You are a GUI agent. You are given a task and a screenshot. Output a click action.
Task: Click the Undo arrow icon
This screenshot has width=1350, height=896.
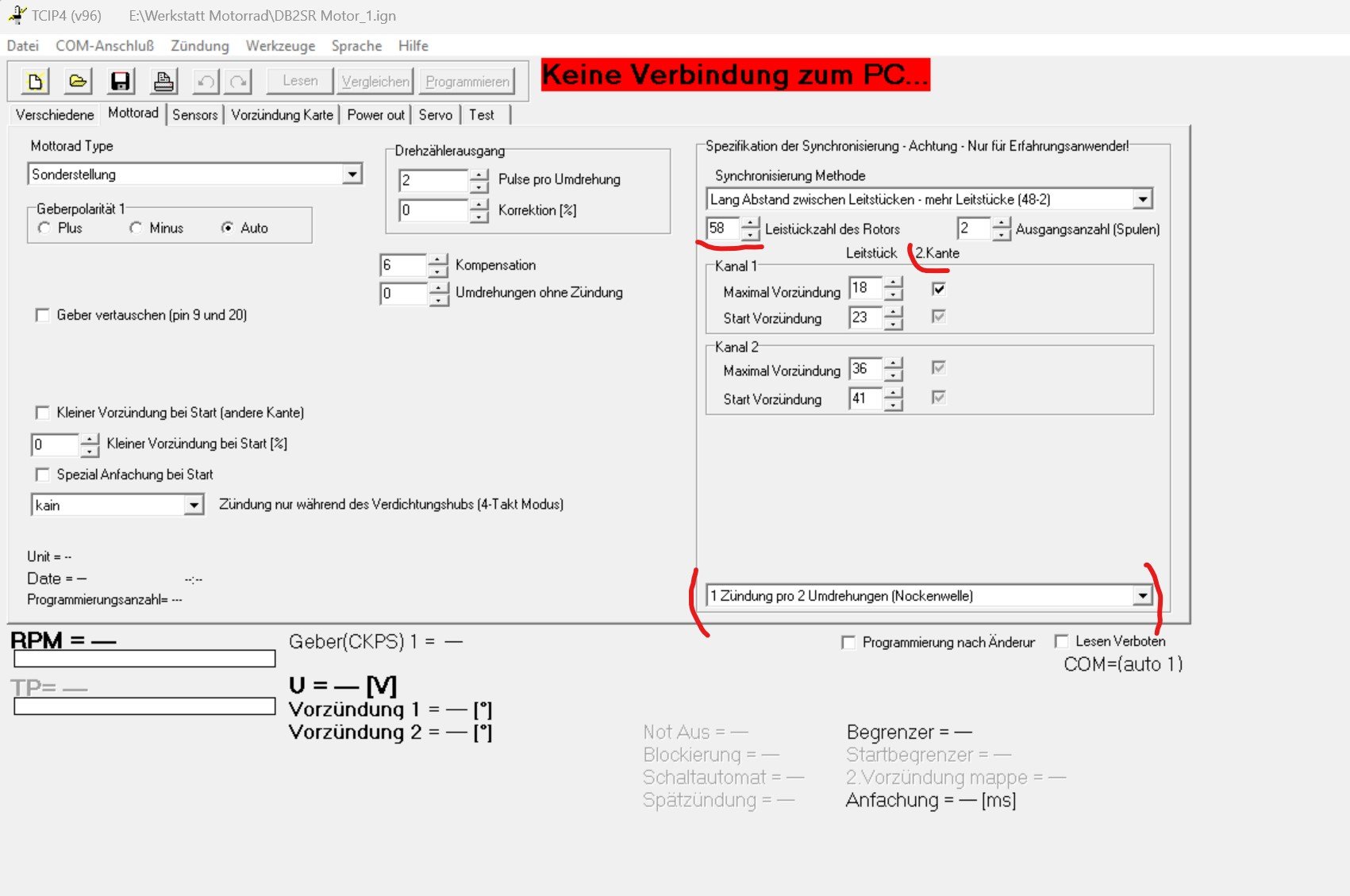[x=206, y=81]
